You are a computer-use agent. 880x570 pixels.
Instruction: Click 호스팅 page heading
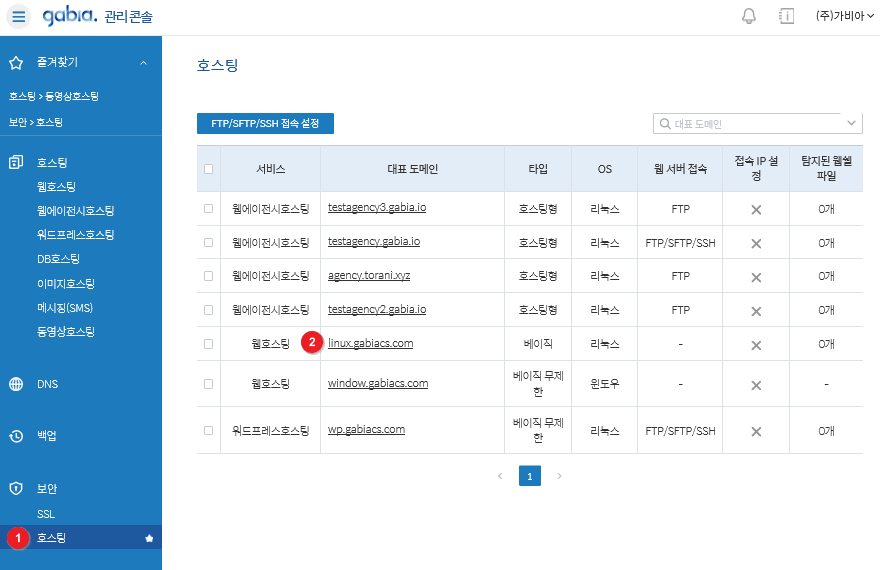217,65
